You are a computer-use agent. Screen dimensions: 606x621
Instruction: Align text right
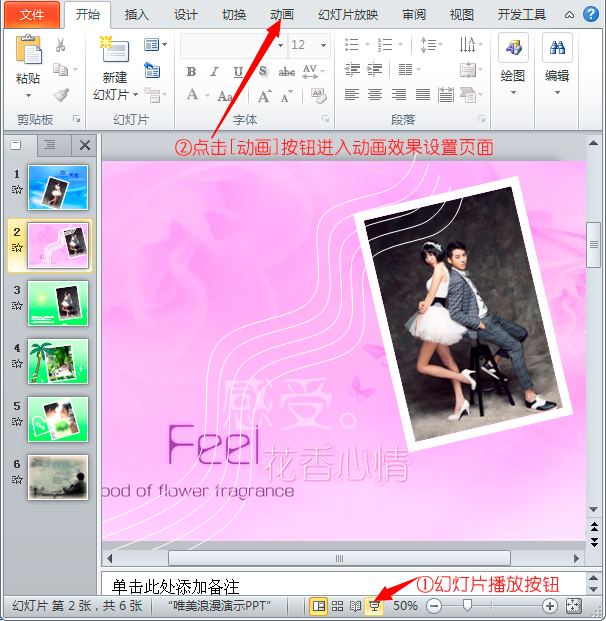point(398,95)
